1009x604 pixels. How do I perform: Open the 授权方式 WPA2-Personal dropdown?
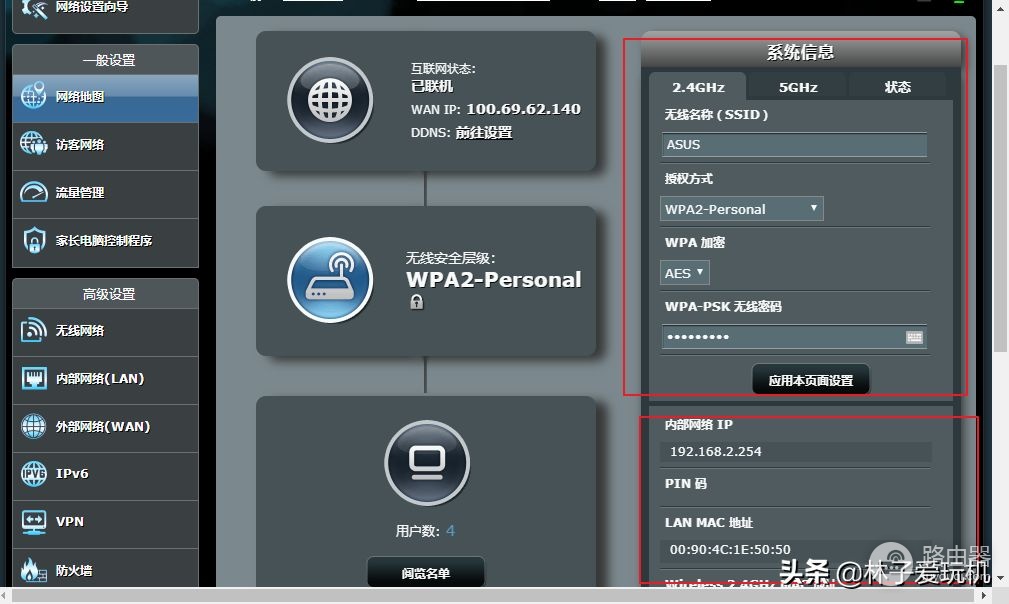pos(741,209)
